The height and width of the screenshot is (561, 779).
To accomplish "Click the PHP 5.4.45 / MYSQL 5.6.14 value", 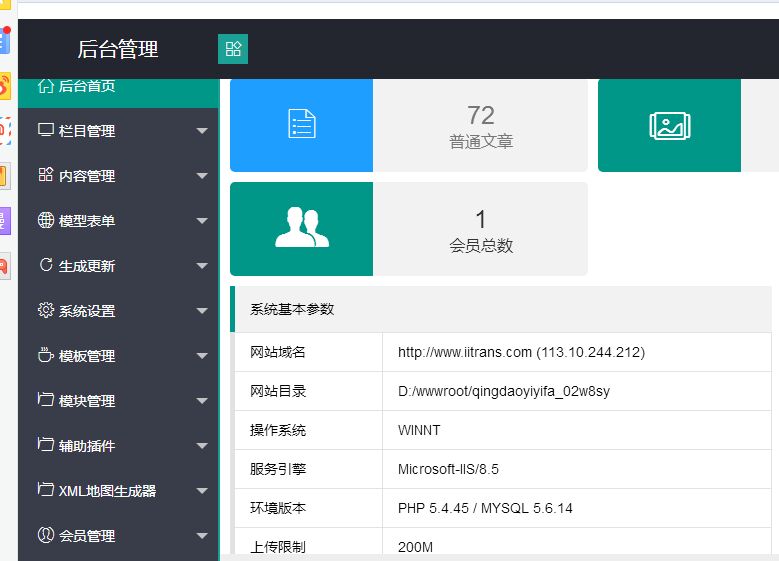I will pyautogui.click(x=485, y=508).
